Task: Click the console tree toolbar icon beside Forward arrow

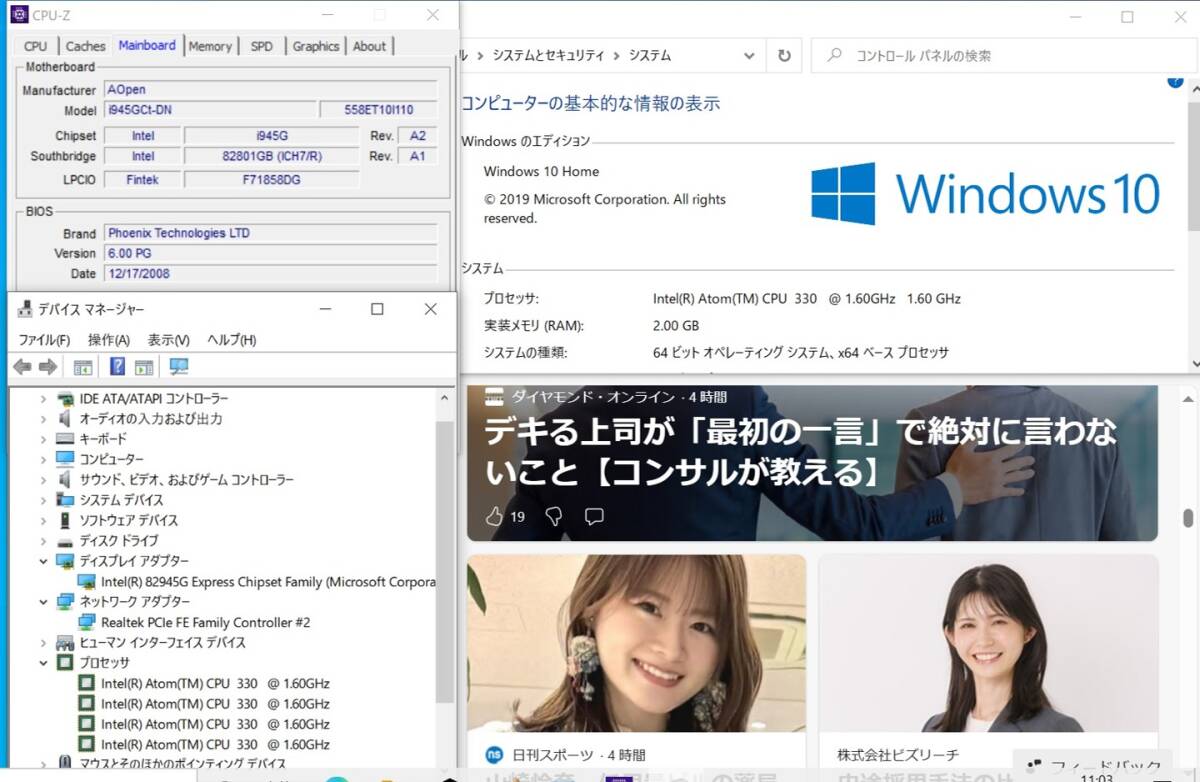Action: pos(83,367)
